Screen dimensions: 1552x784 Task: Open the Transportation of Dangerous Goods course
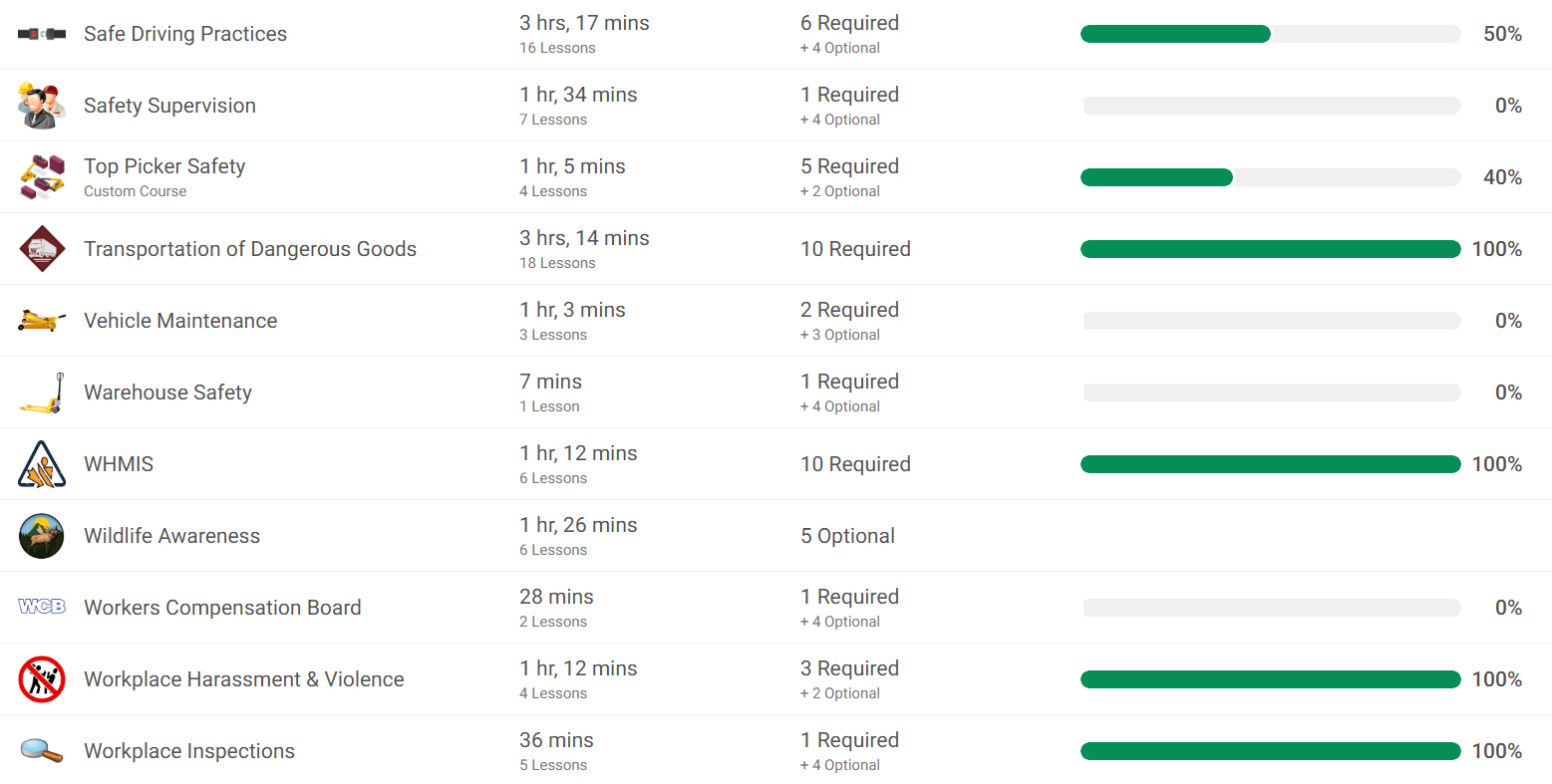(250, 249)
